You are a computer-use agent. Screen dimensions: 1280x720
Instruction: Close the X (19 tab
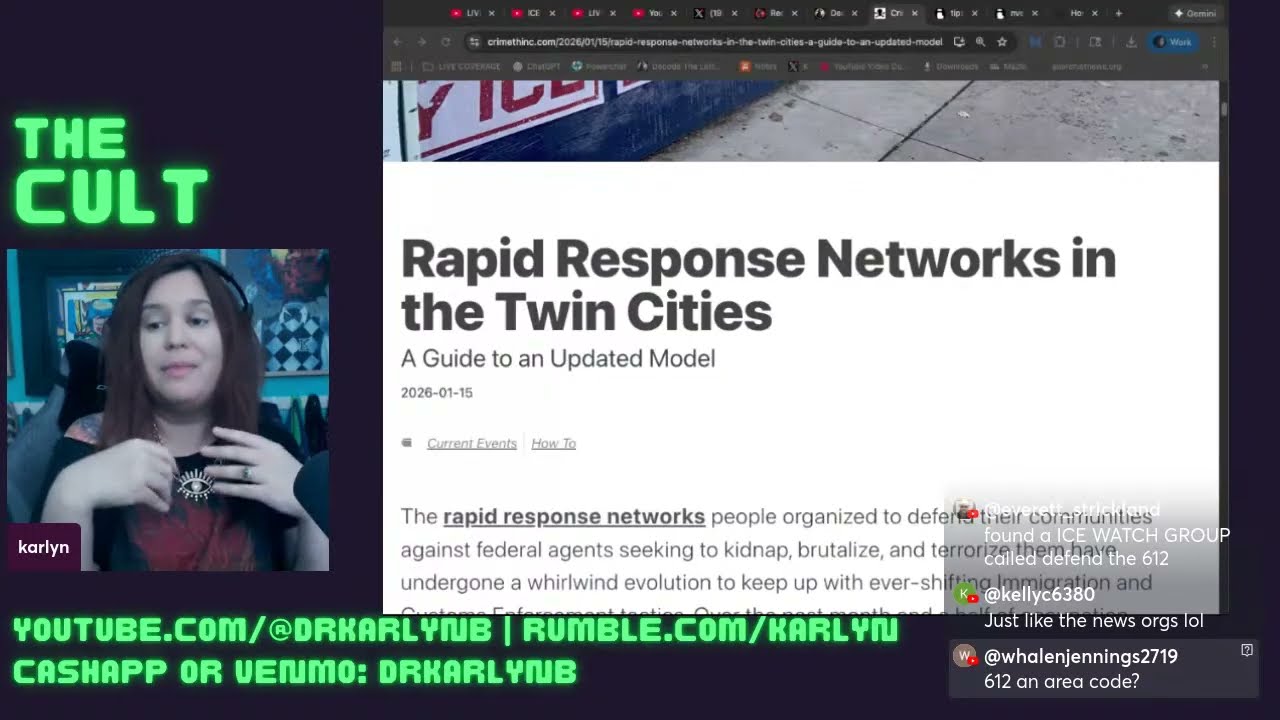coord(734,13)
